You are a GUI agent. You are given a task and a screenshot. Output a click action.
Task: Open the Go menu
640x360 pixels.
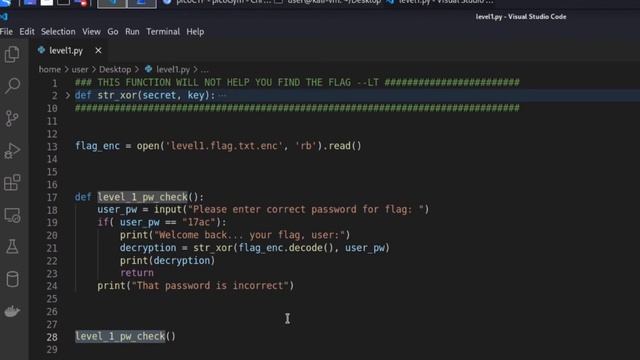(113, 31)
